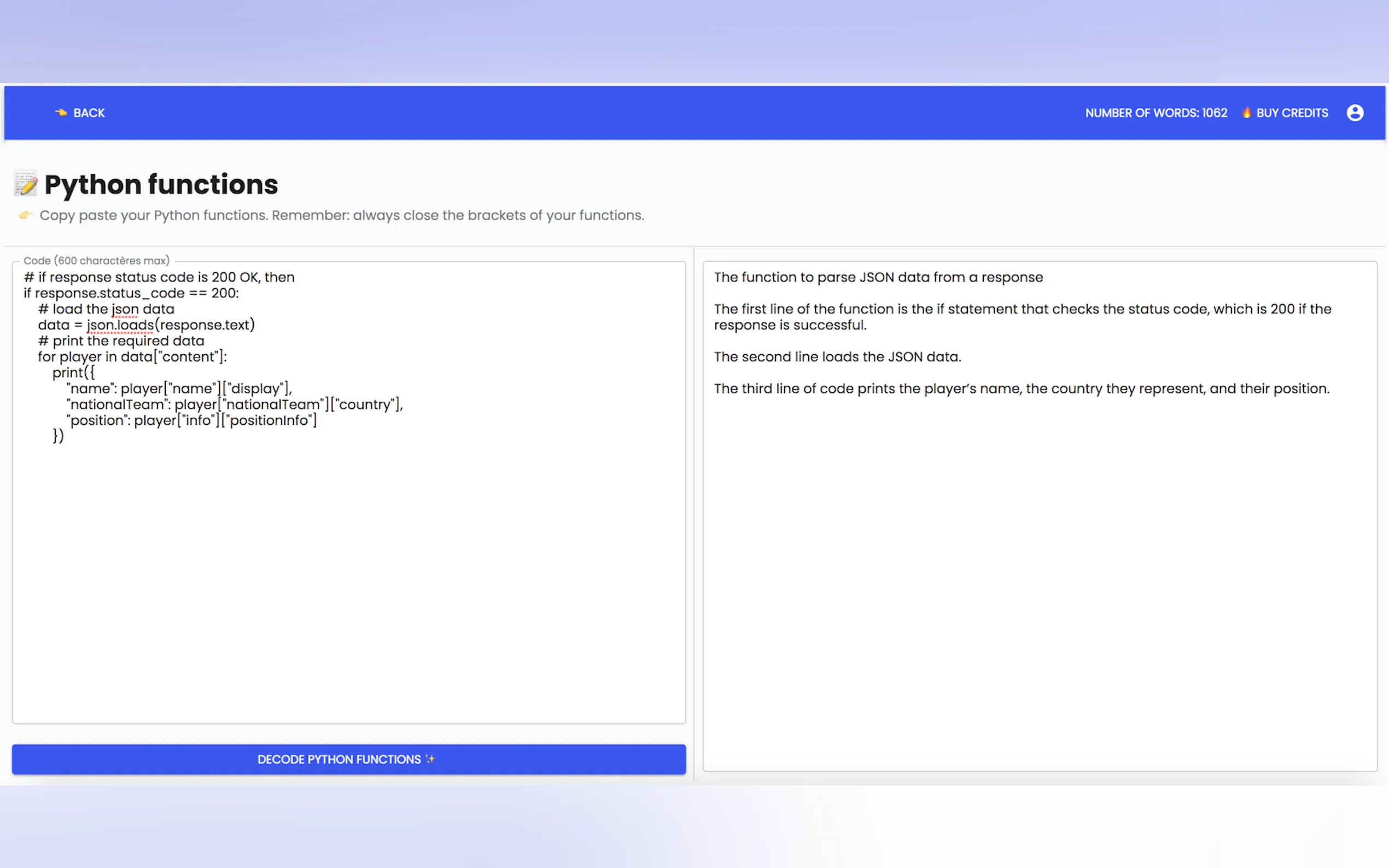Click inside the empty area of the code textarea
The image size is (1389, 868).
click(x=348, y=574)
